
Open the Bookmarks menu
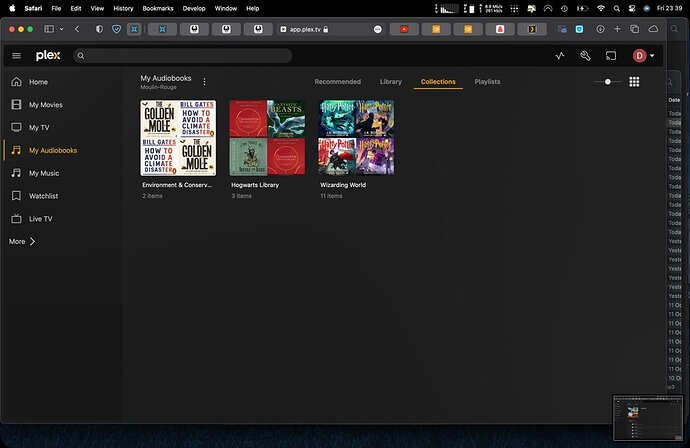click(158, 8)
